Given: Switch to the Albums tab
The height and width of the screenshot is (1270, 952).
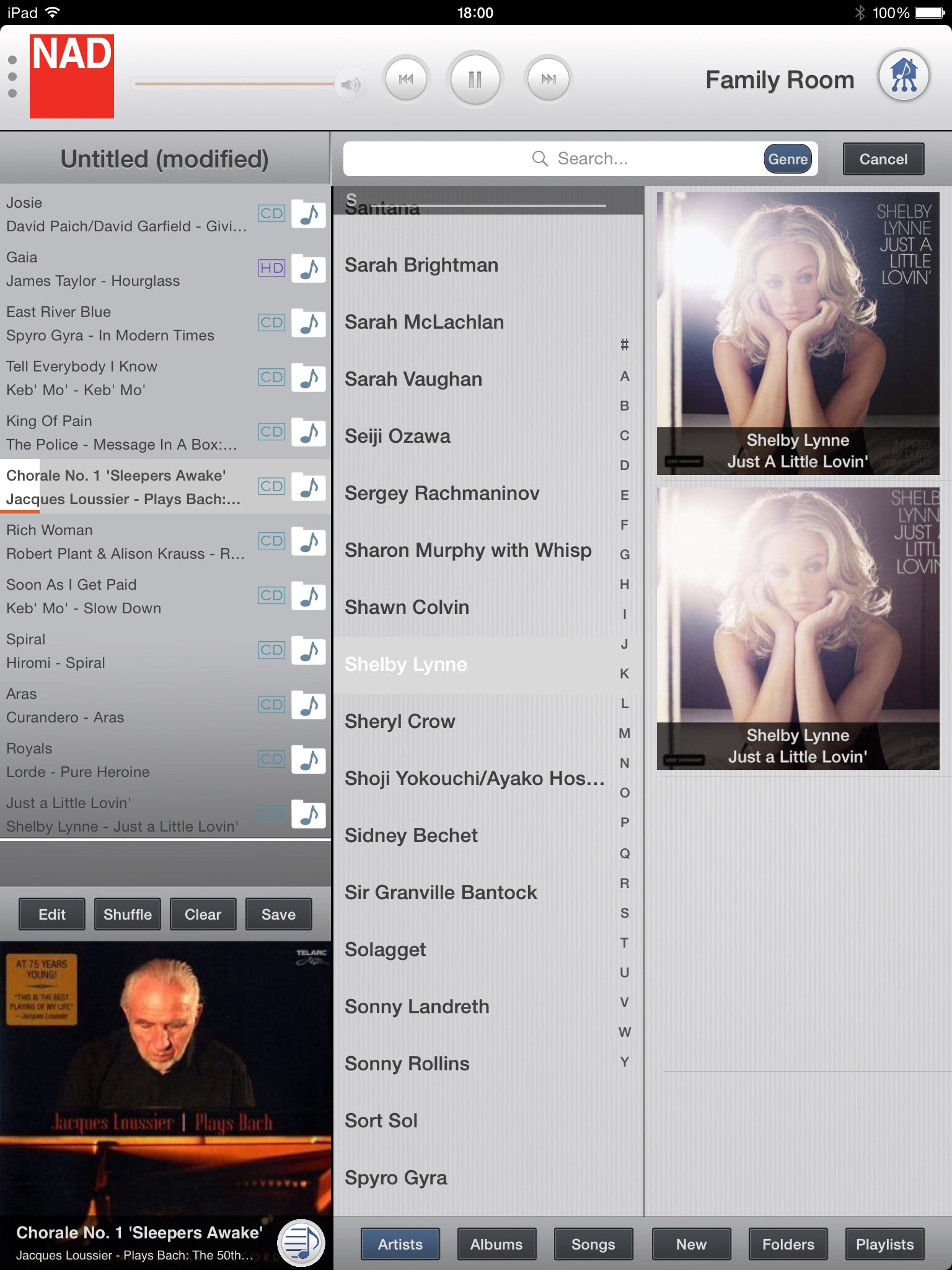Looking at the screenshot, I should [496, 1244].
